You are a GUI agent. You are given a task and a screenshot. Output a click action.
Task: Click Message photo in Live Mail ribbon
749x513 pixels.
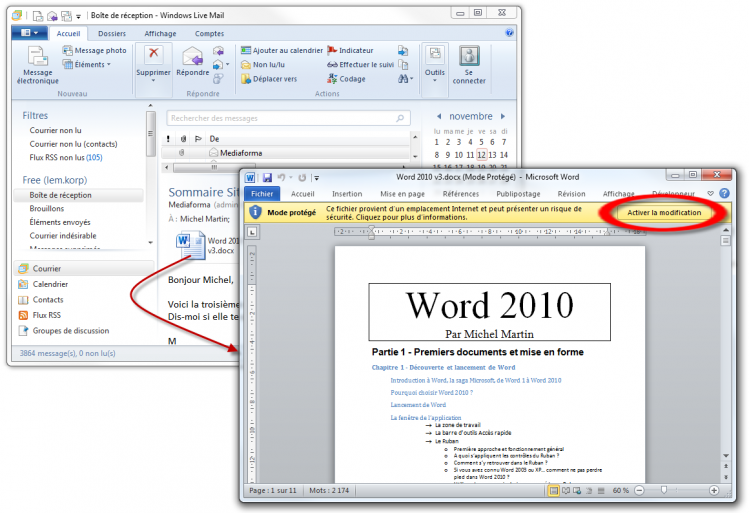click(95, 50)
